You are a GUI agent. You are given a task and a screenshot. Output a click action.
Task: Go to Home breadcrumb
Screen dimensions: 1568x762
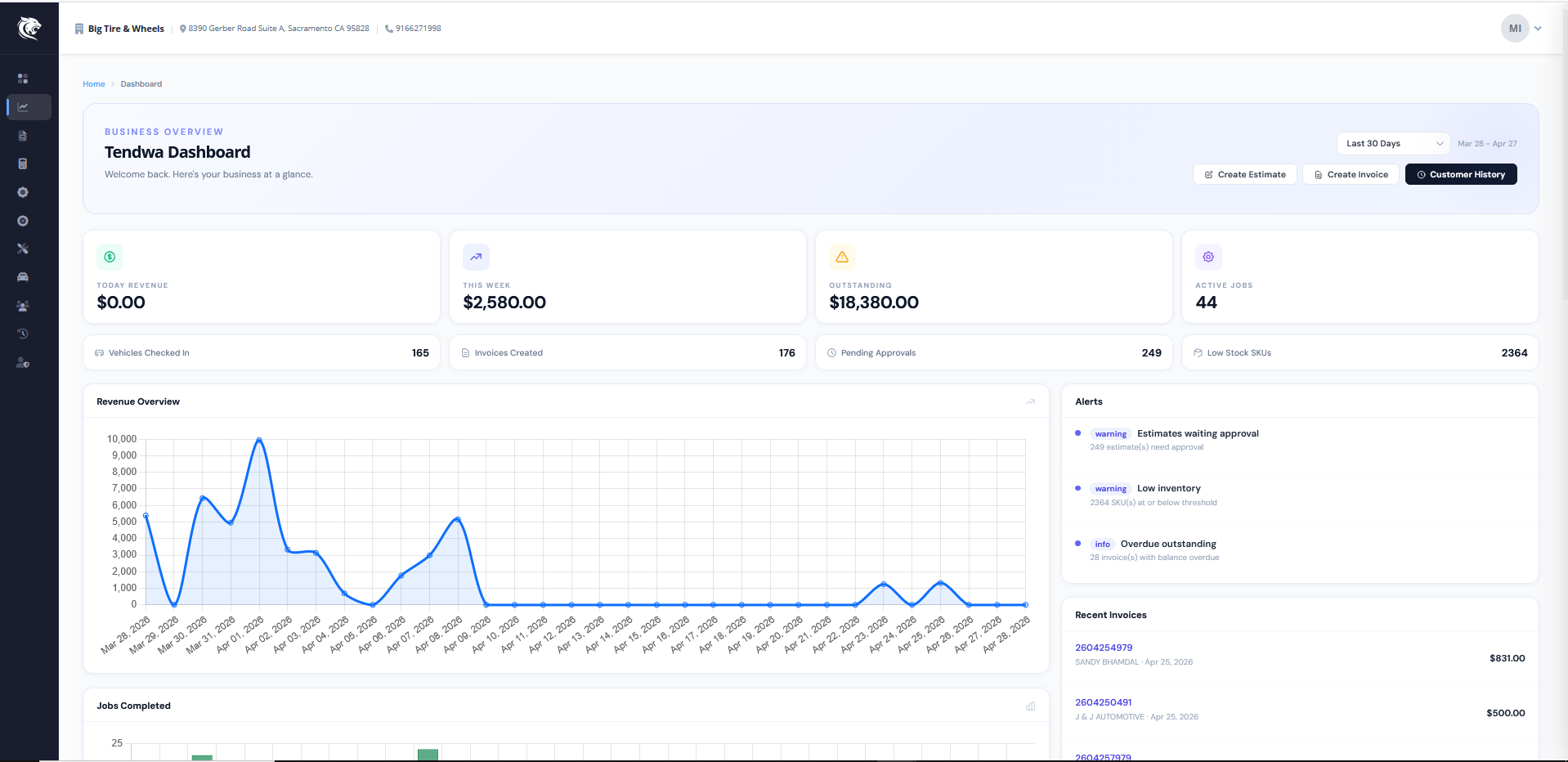tap(94, 84)
